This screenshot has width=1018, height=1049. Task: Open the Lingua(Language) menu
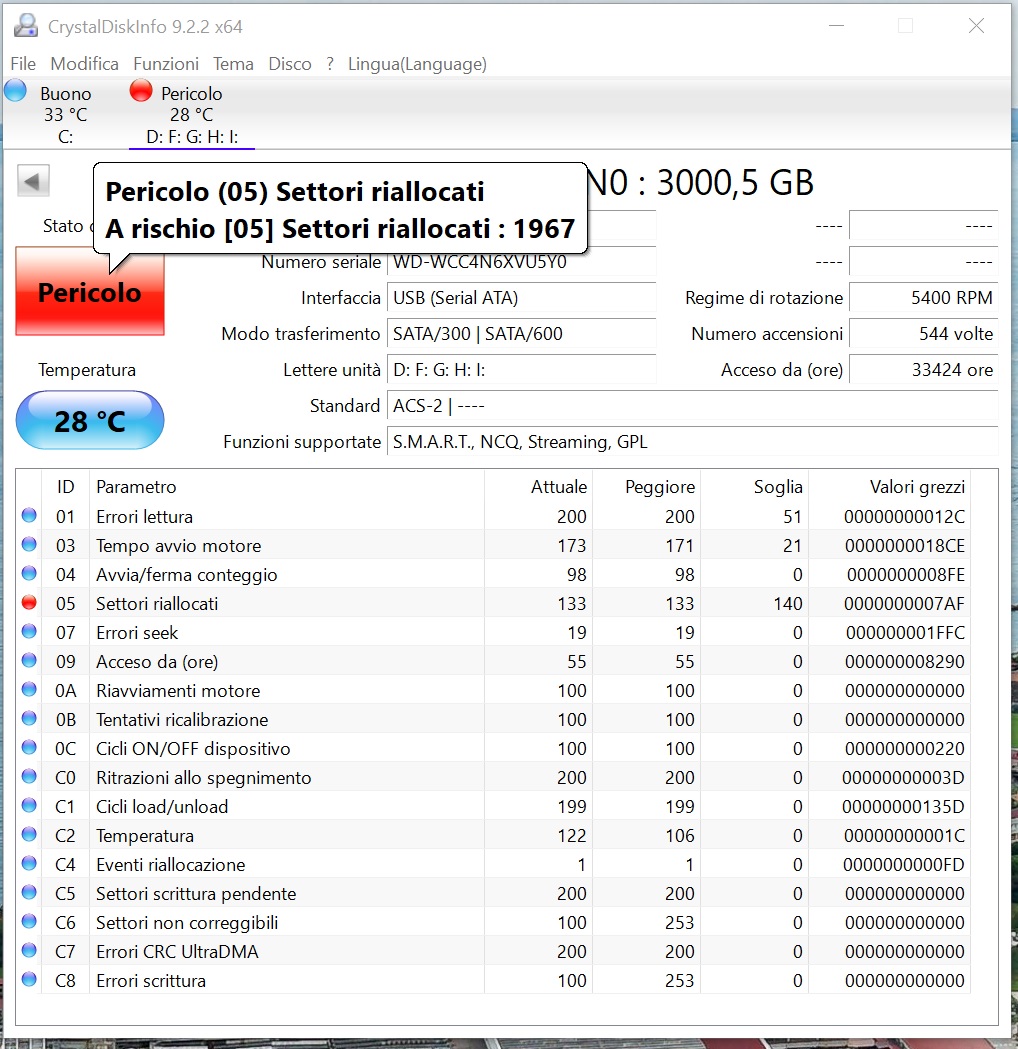[417, 64]
